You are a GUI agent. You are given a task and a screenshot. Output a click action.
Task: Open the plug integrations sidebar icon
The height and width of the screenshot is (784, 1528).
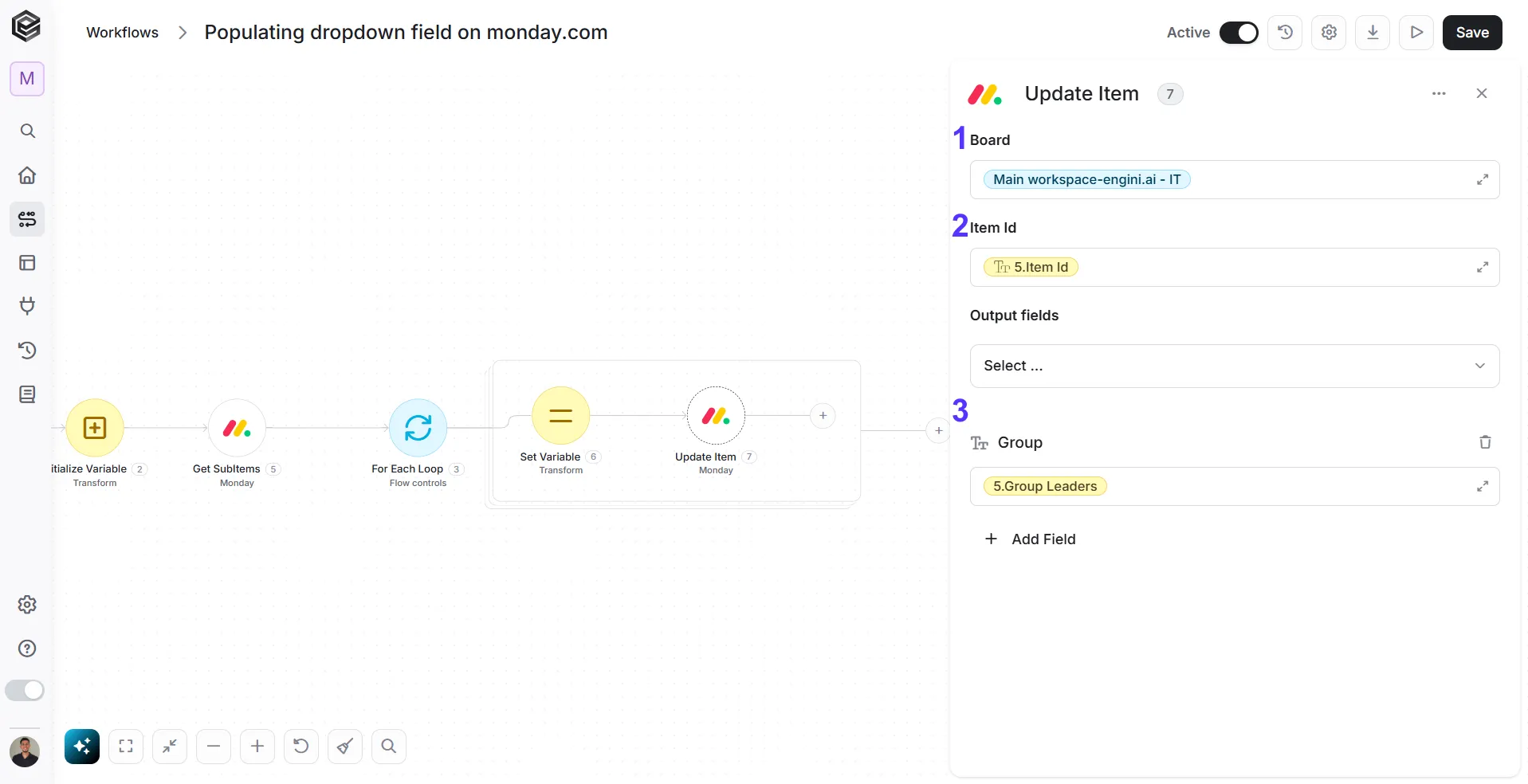pos(27,306)
